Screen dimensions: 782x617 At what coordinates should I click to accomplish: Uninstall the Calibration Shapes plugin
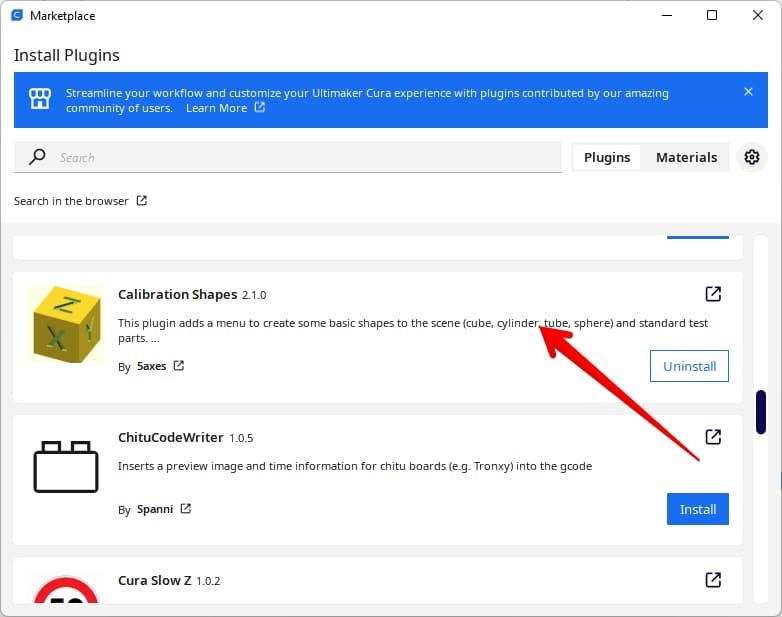point(689,366)
